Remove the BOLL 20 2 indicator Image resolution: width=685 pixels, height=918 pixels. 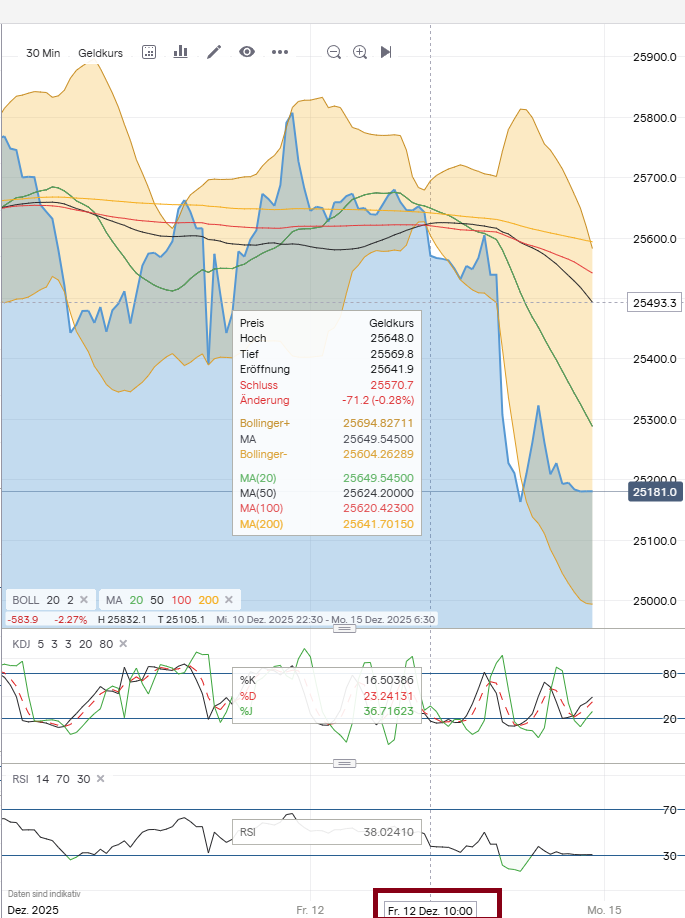[x=84, y=600]
